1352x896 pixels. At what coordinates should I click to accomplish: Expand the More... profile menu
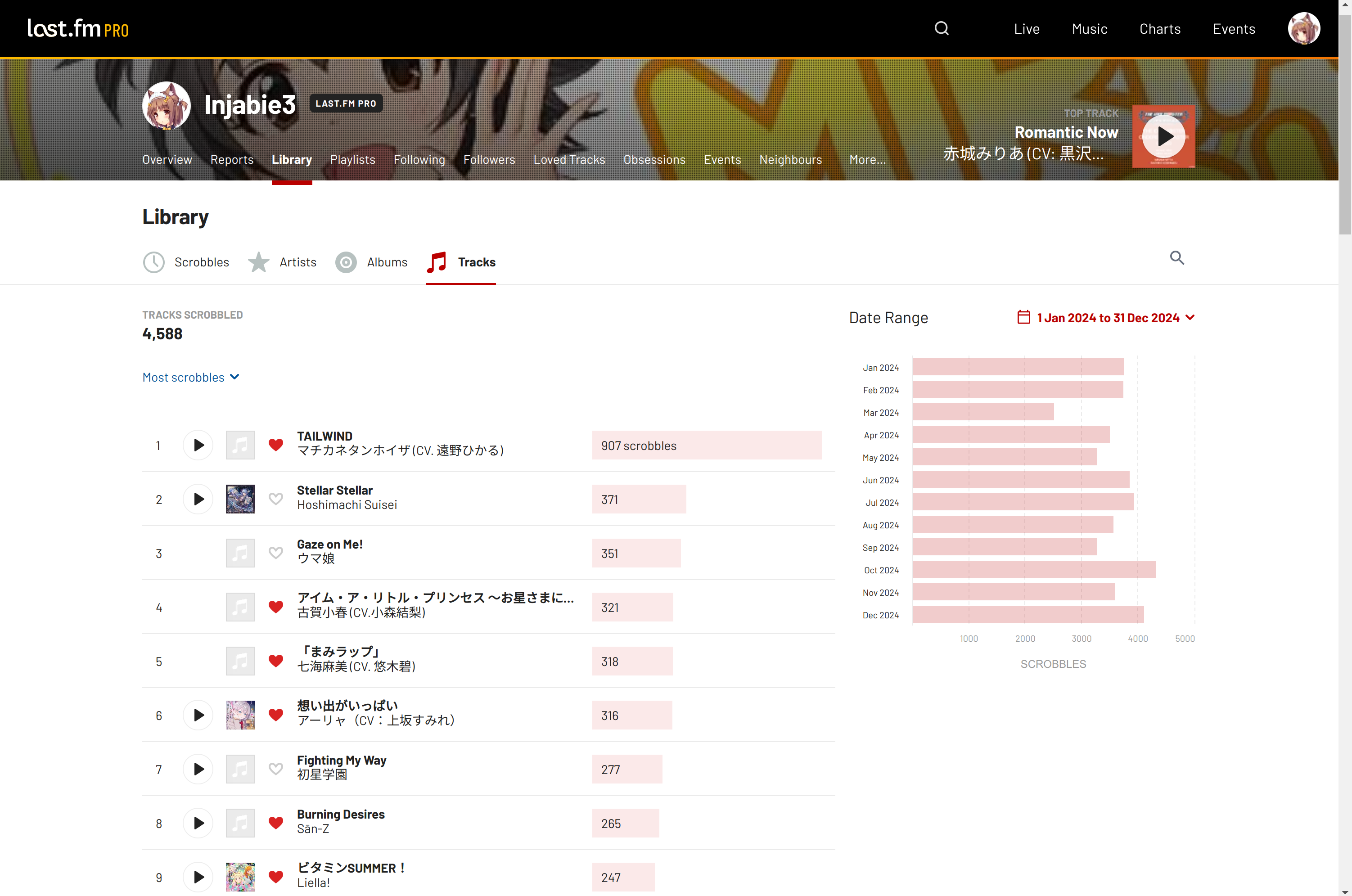[867, 160]
